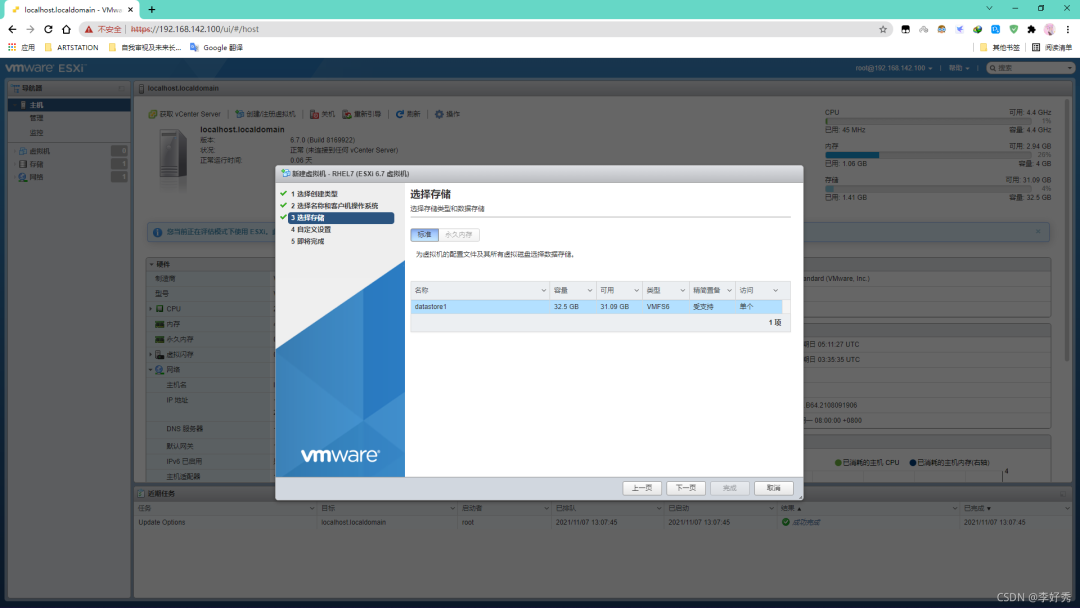
Task: Click the browser reload icon
Action: [48, 29]
